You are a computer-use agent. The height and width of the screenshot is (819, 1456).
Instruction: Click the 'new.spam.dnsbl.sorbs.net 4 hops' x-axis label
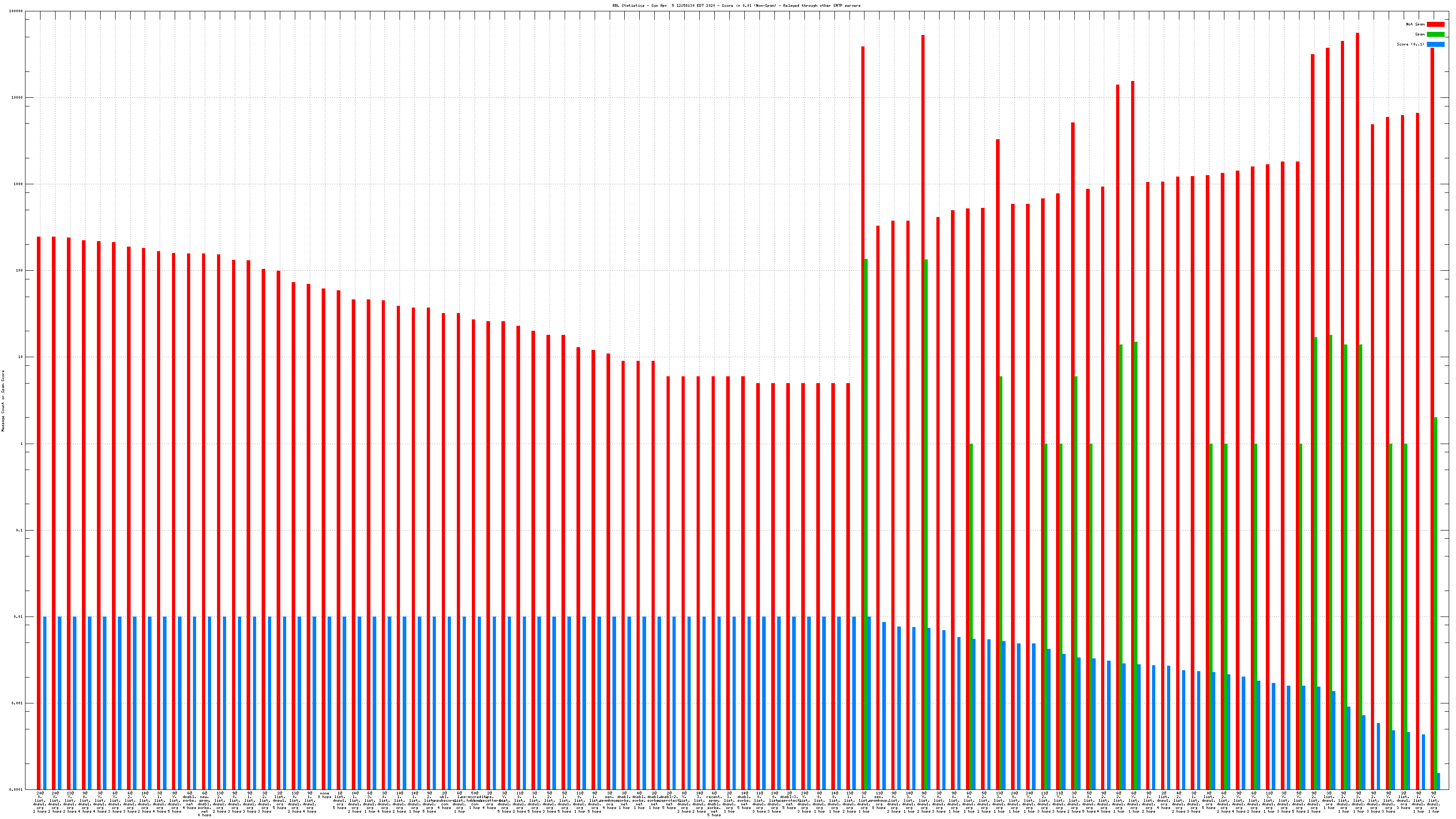point(205,804)
